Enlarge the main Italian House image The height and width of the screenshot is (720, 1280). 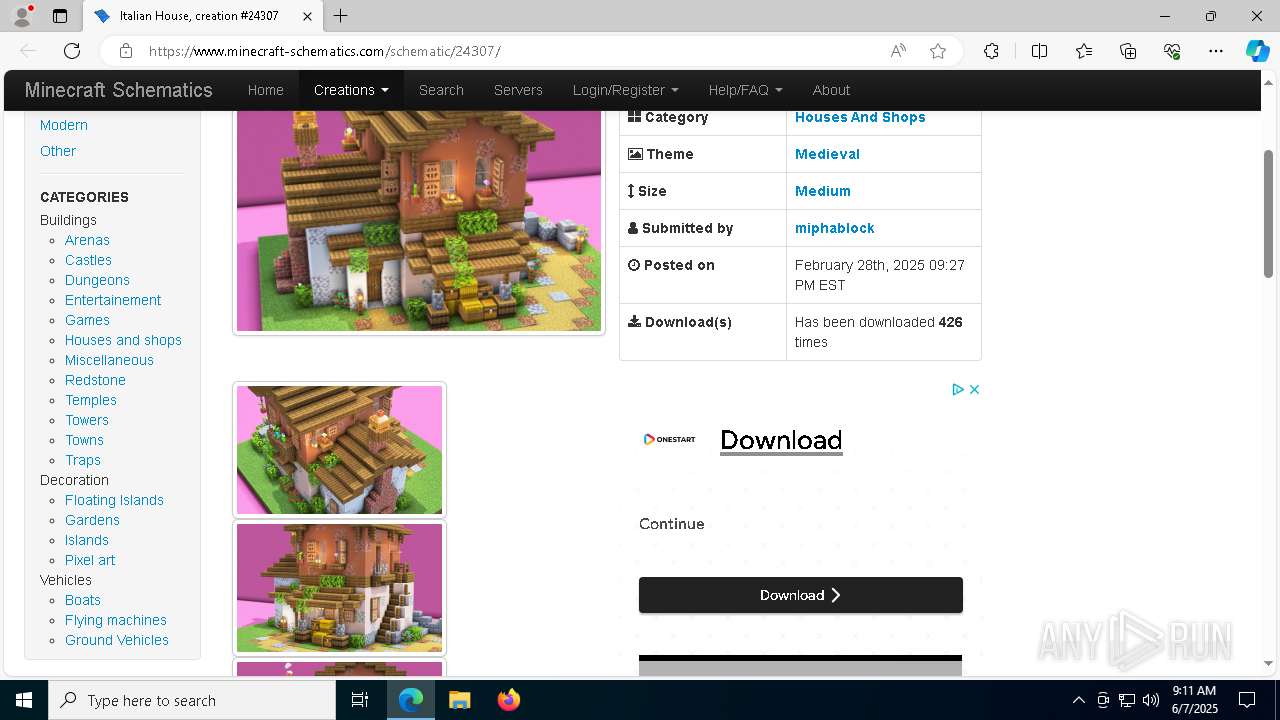coord(419,220)
